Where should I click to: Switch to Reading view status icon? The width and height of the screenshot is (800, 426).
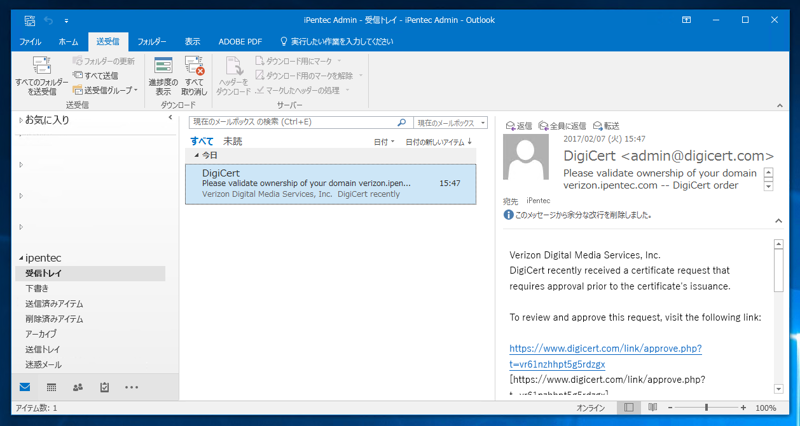653,408
